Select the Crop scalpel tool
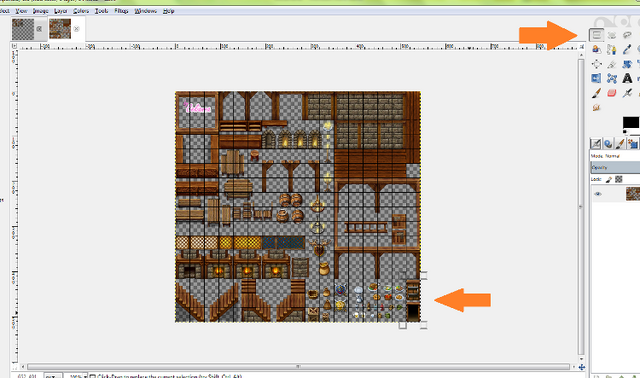The image size is (640, 378). (611, 64)
